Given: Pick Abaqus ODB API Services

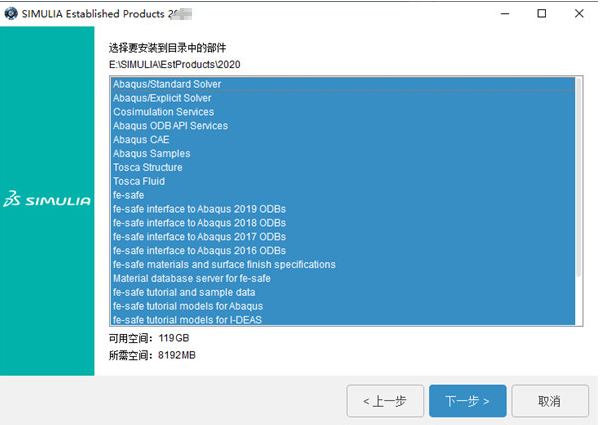Looking at the screenshot, I should pyautogui.click(x=343, y=126).
